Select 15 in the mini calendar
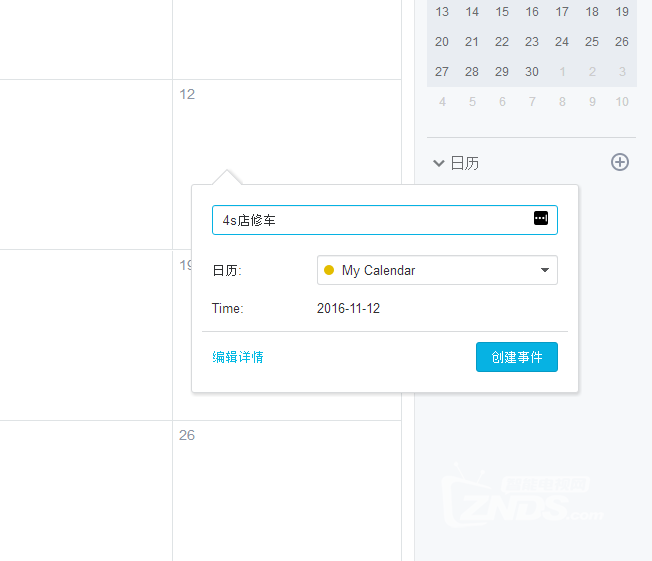The image size is (652, 561). [502, 12]
